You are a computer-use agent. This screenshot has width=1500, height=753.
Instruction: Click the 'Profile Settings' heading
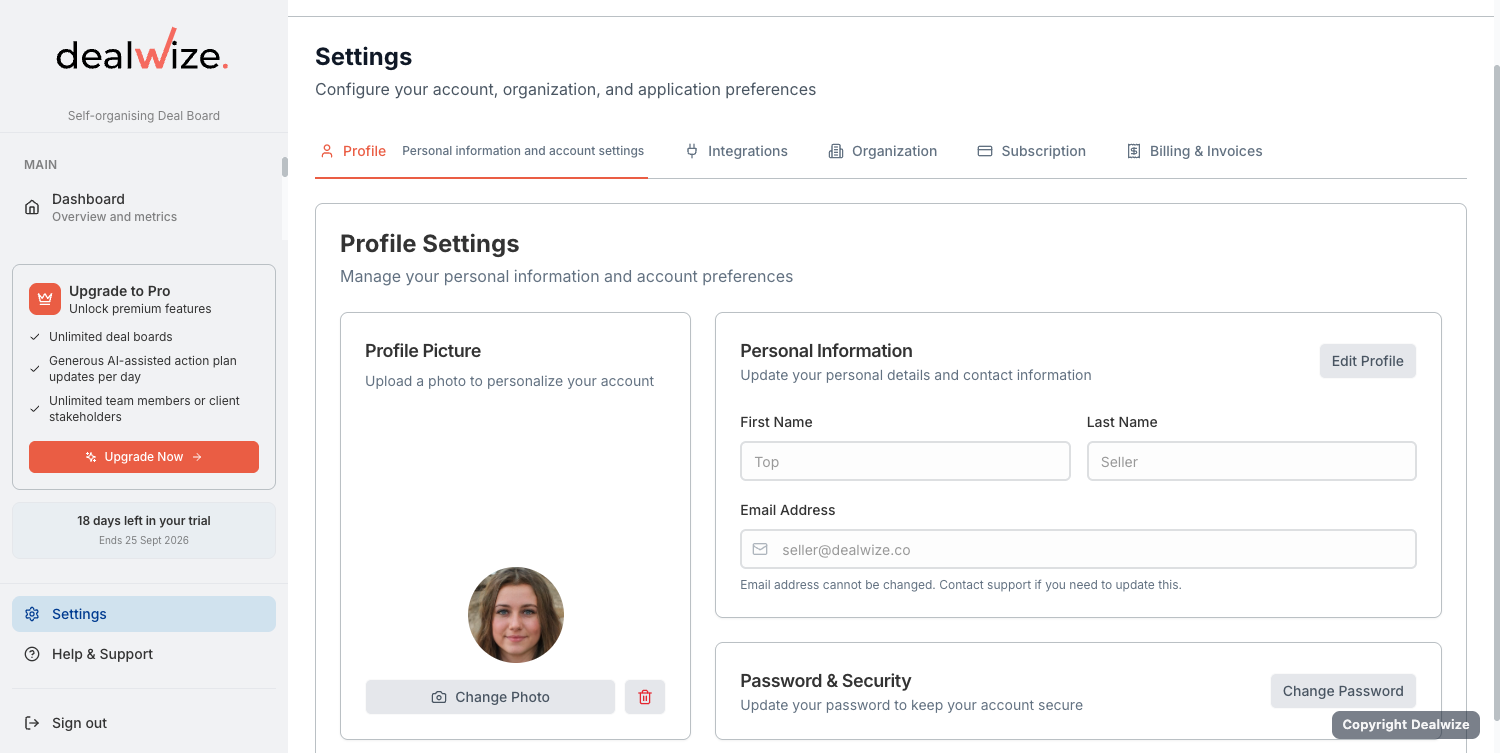[x=430, y=244]
